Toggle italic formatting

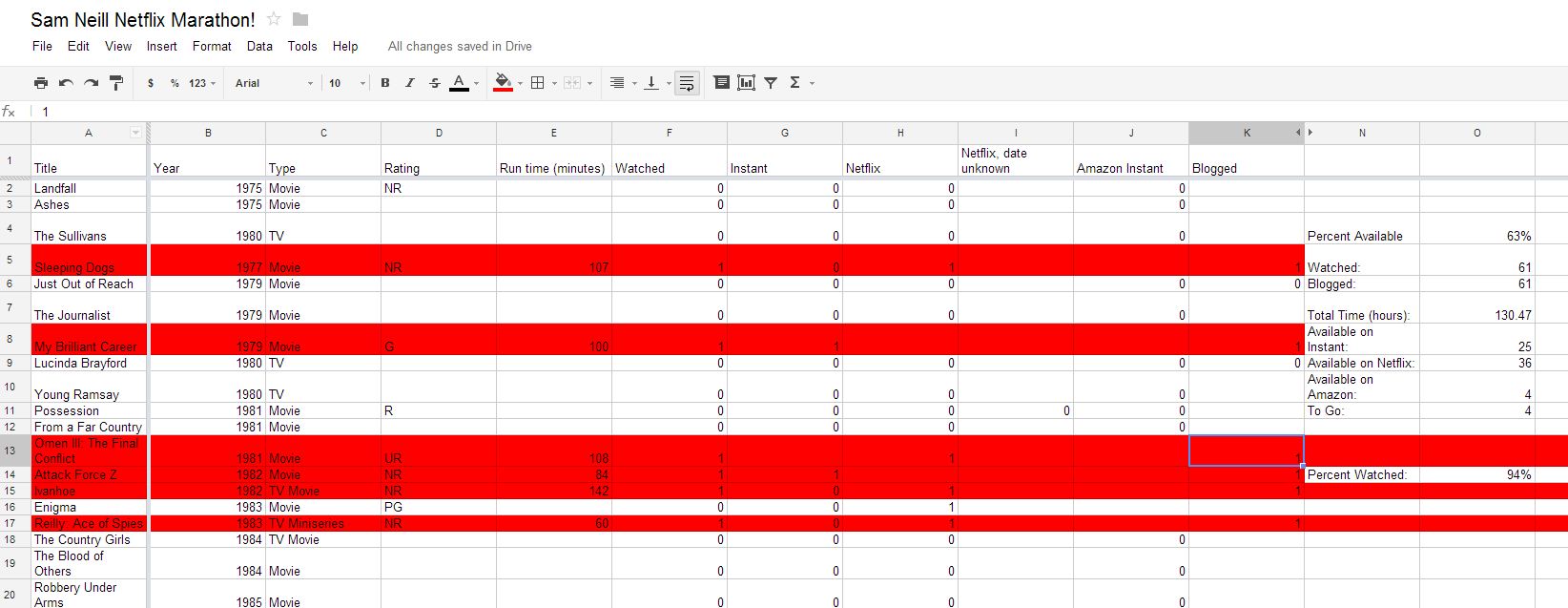pos(410,83)
